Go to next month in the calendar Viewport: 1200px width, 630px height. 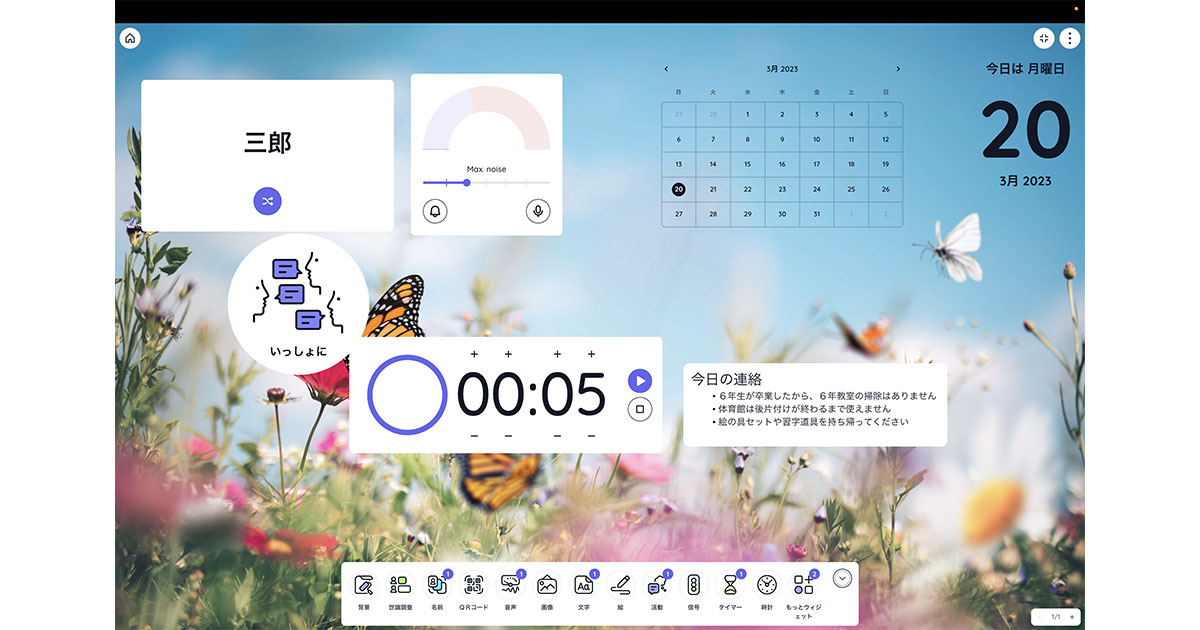pos(897,68)
